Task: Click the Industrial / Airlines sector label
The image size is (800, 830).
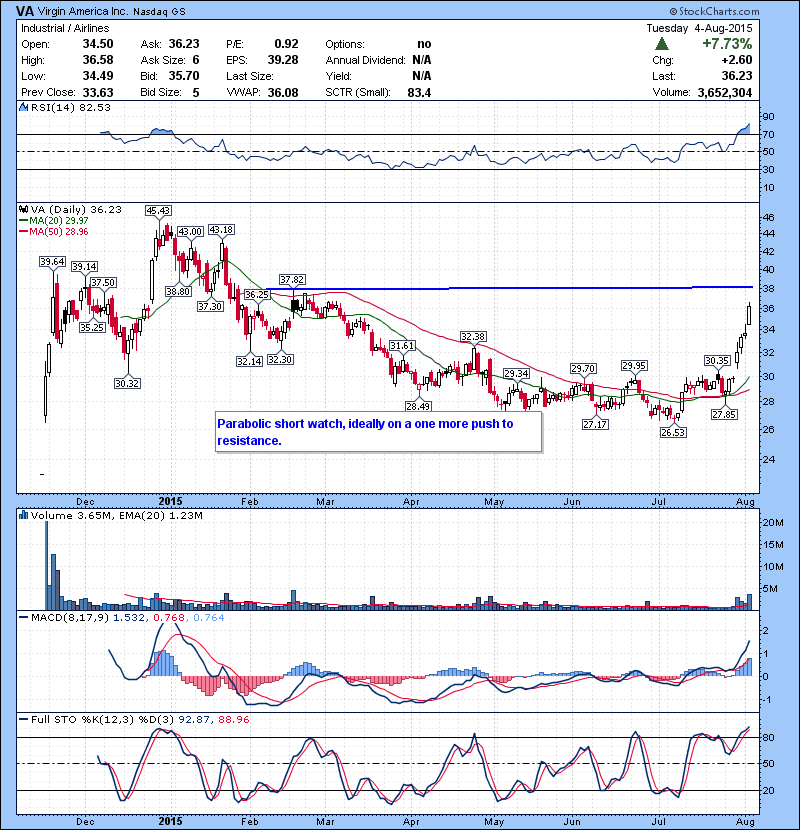Action: point(65,28)
